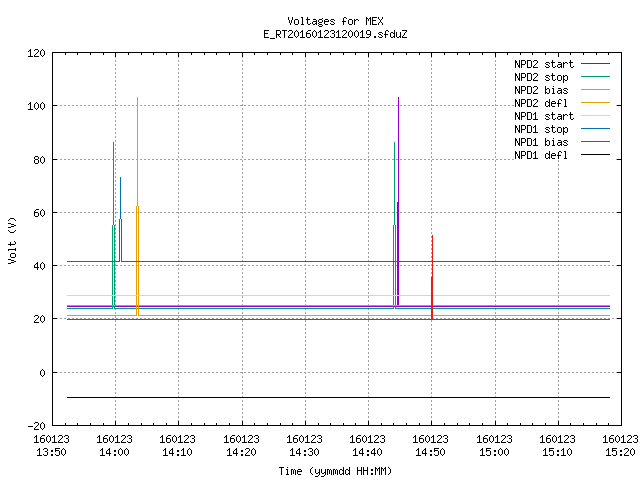Click the x-axis time label 15:20
This screenshot has height=480, width=640.
pos(620,452)
